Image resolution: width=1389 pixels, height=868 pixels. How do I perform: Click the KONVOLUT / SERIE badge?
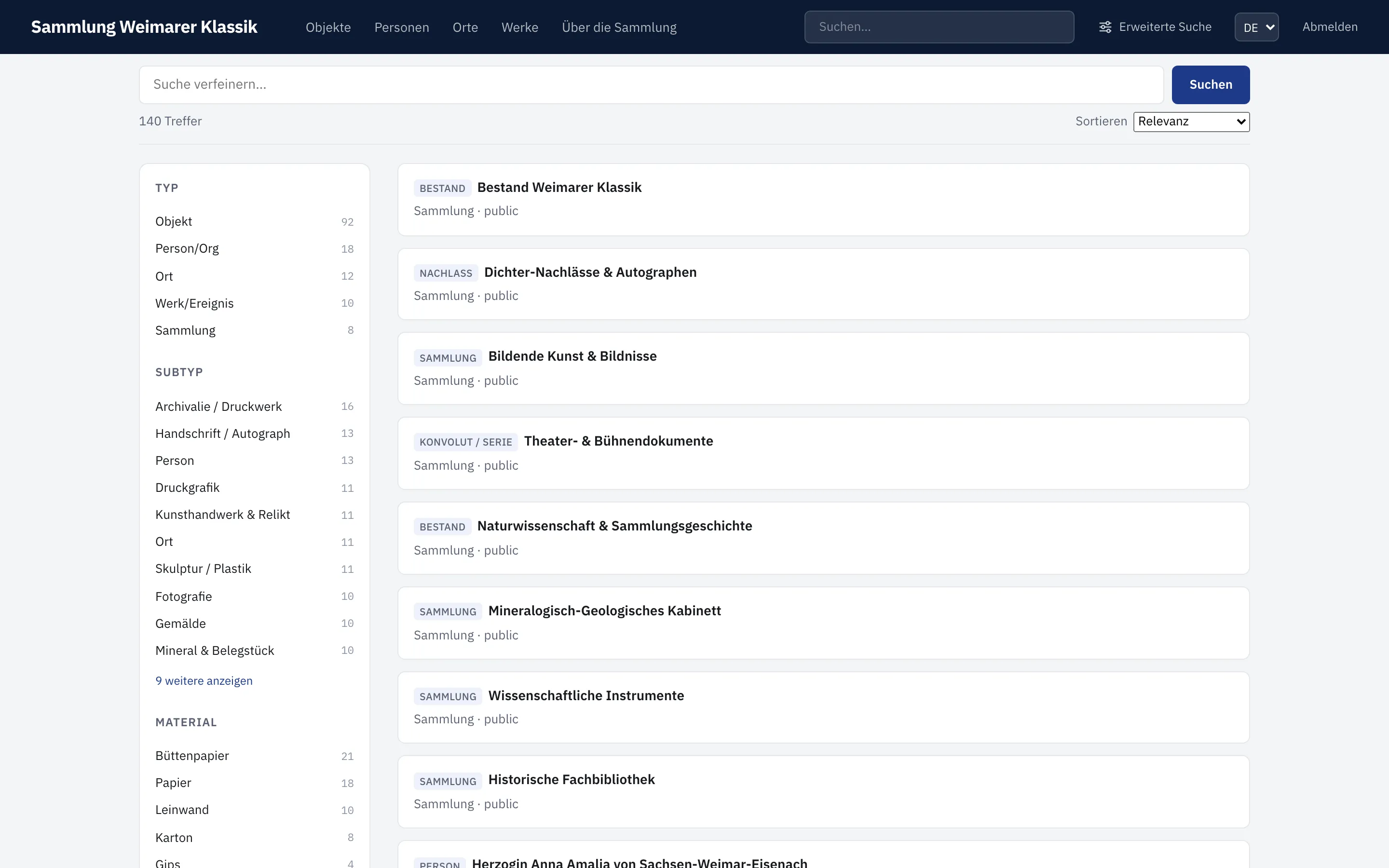(x=465, y=442)
